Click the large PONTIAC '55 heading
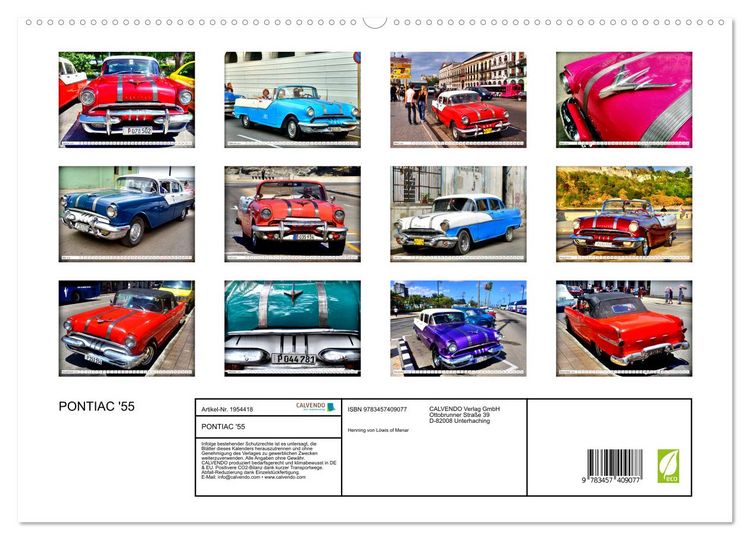 [97, 406]
